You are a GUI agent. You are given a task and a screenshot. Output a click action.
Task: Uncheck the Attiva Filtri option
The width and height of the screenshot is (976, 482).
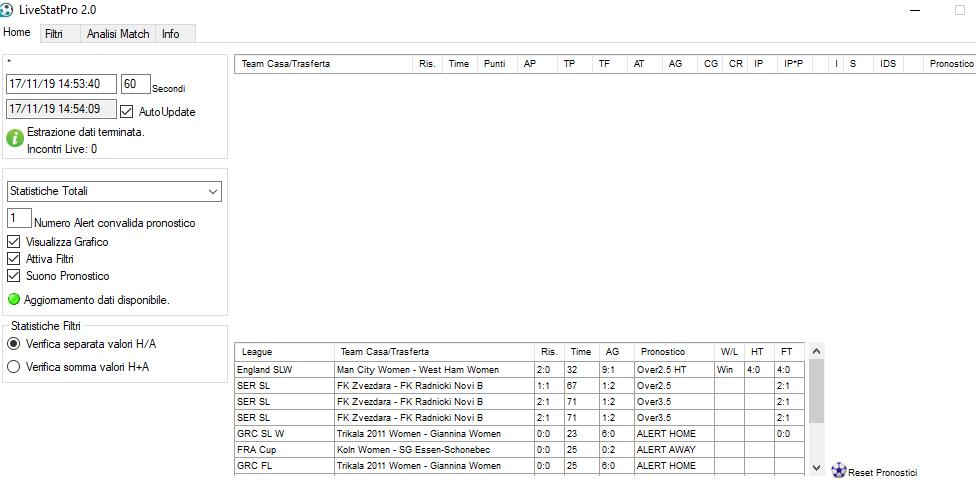click(14, 259)
